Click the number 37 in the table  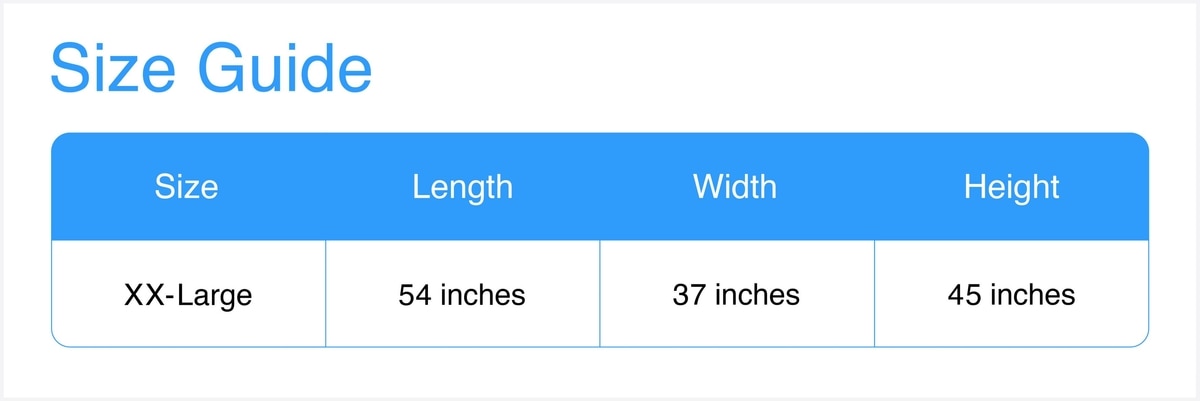coord(688,295)
